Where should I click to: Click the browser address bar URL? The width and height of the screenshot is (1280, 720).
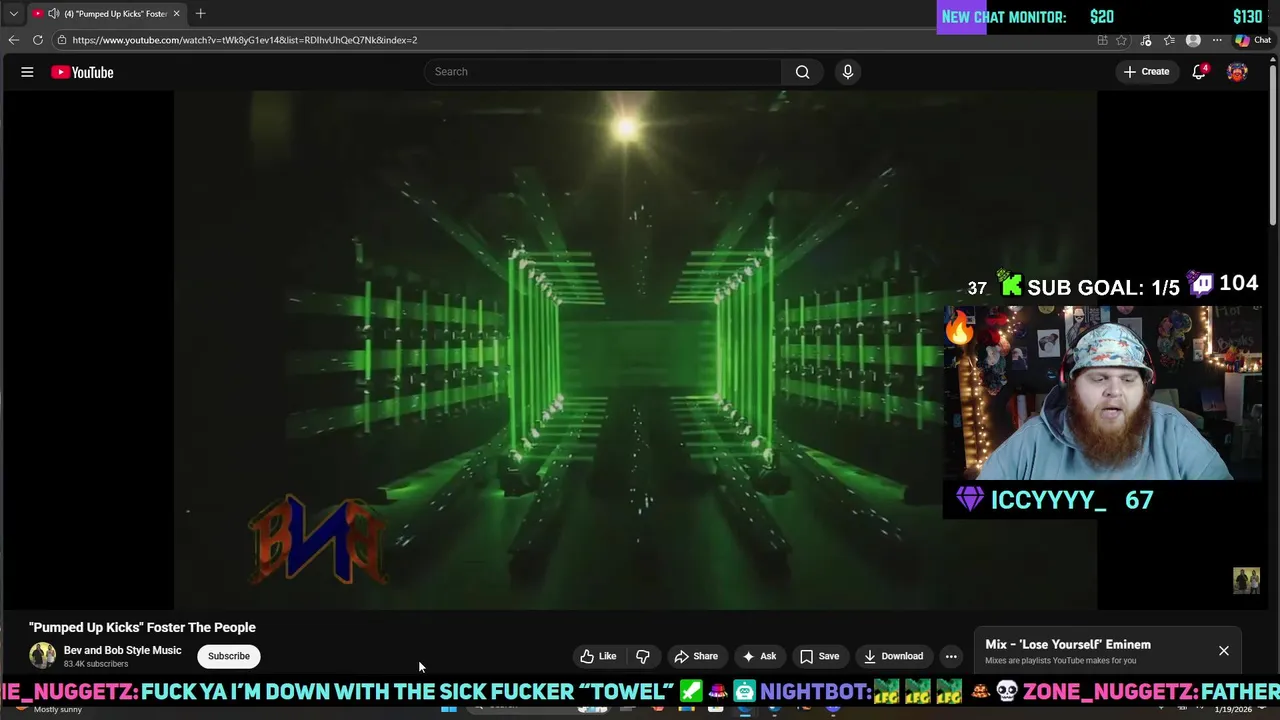[x=245, y=40]
